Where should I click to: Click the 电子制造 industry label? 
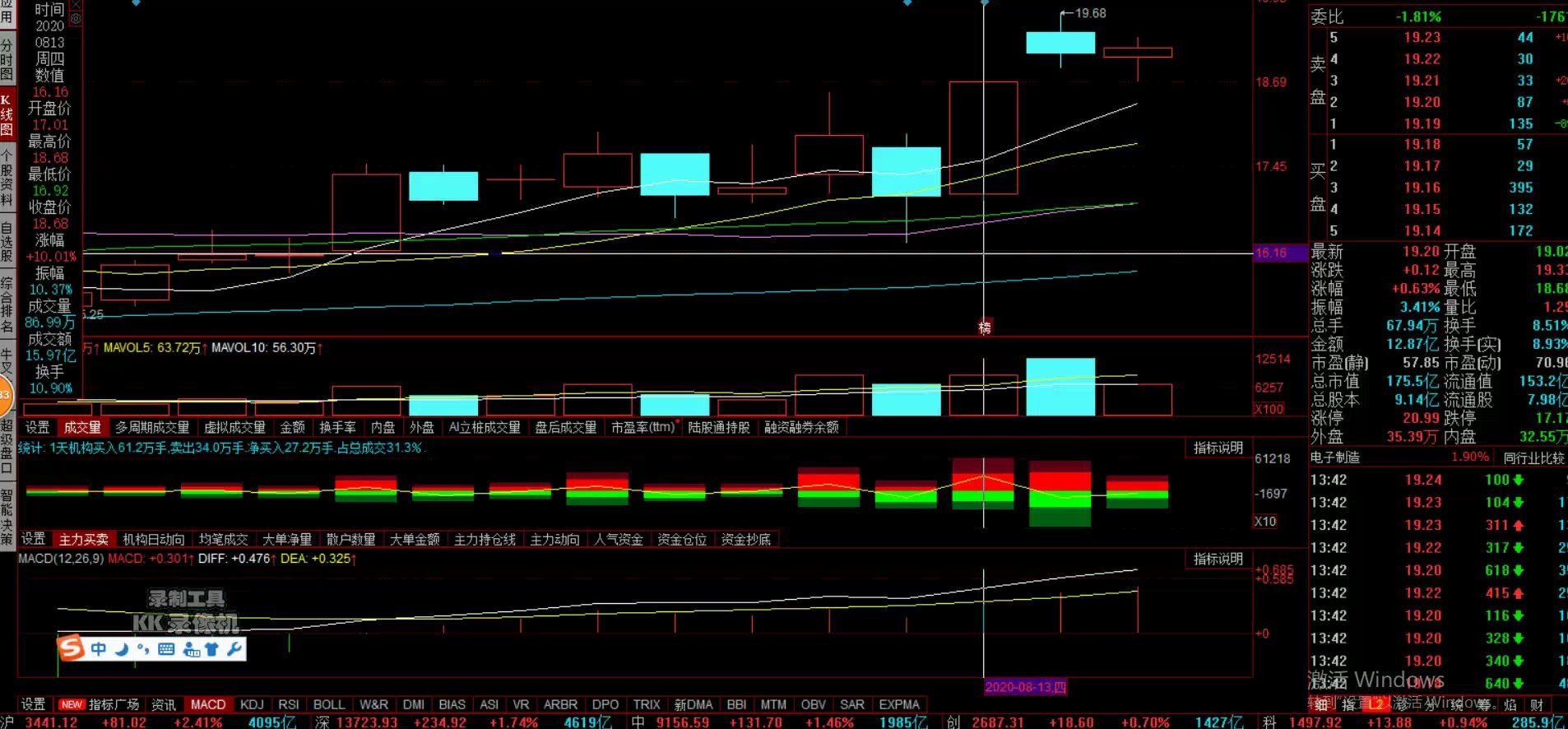coord(1334,457)
